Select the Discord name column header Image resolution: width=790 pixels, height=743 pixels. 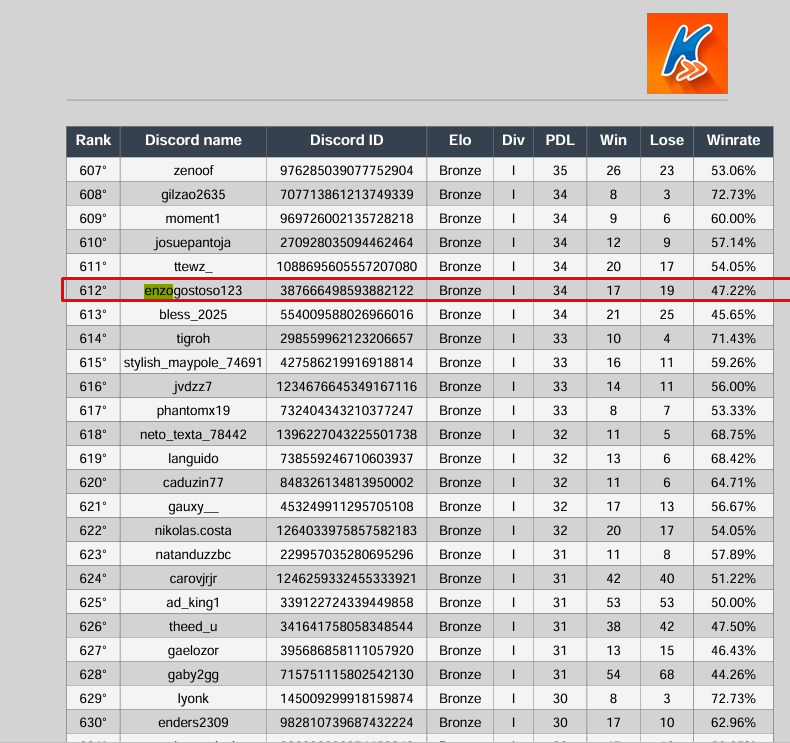tap(193, 140)
